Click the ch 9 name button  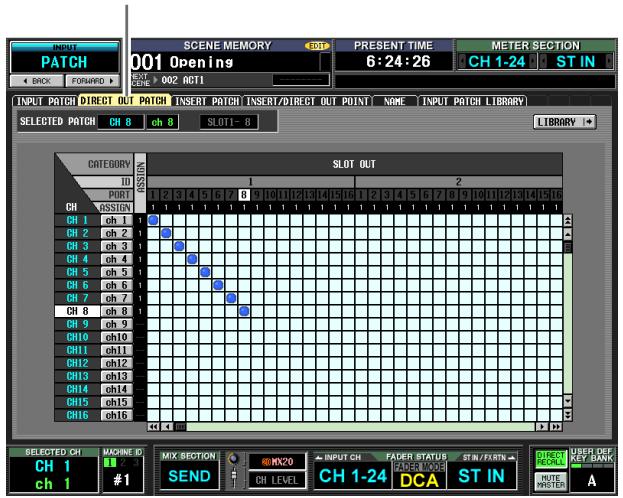coord(116,324)
